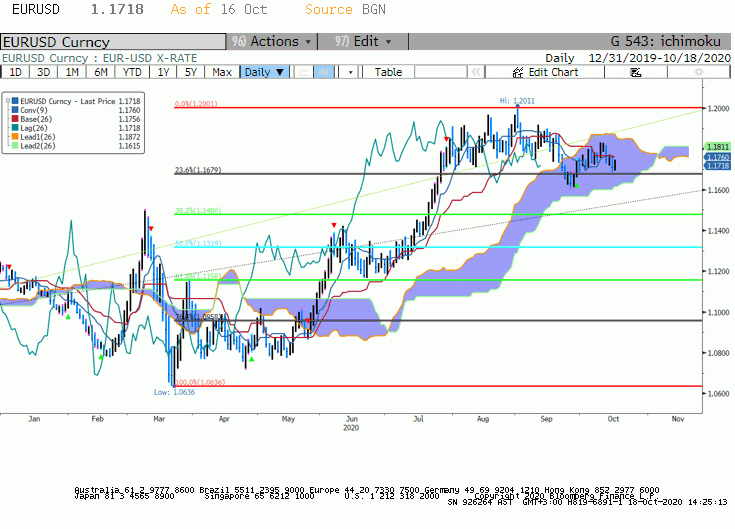735x529 pixels.
Task: Click the empty field beside Table
Action: 441,72
